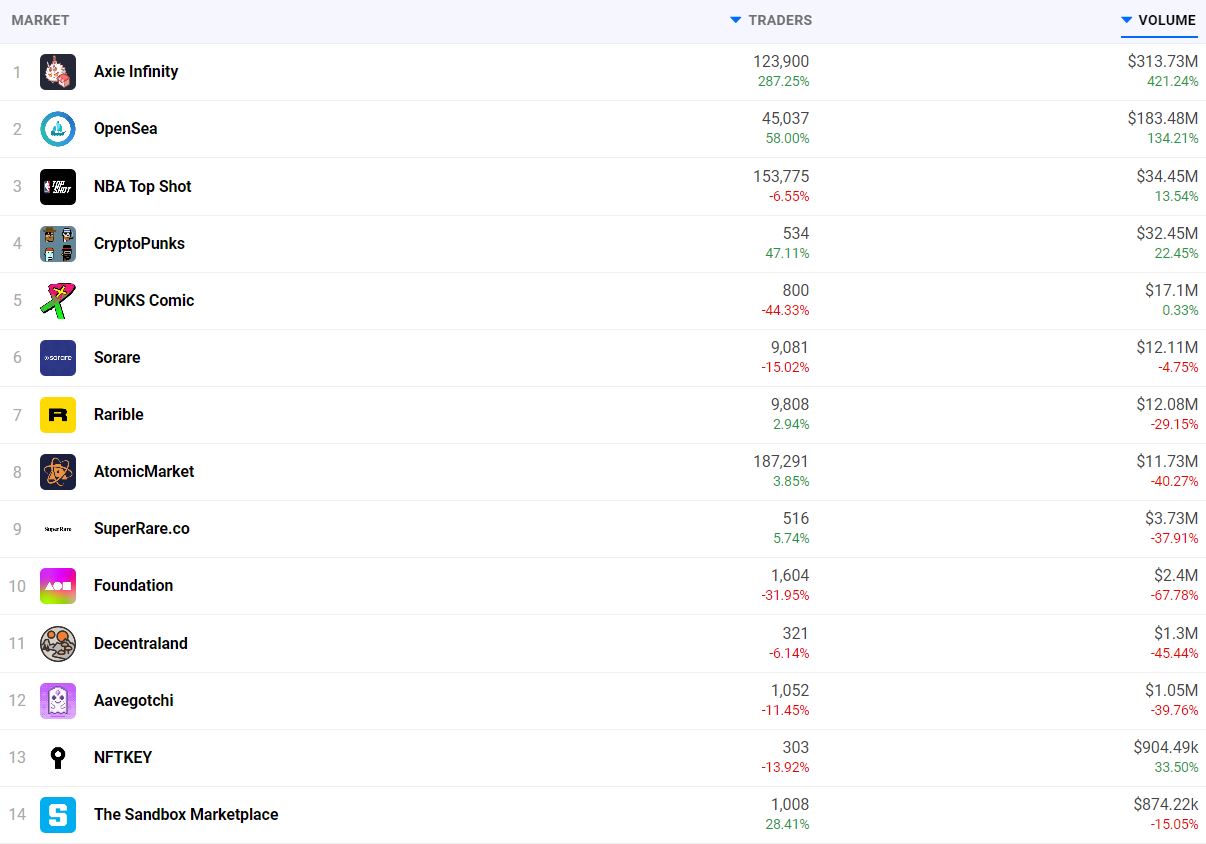Click the Decentraland logo icon
Image resolution: width=1206 pixels, height=844 pixels.
(58, 644)
